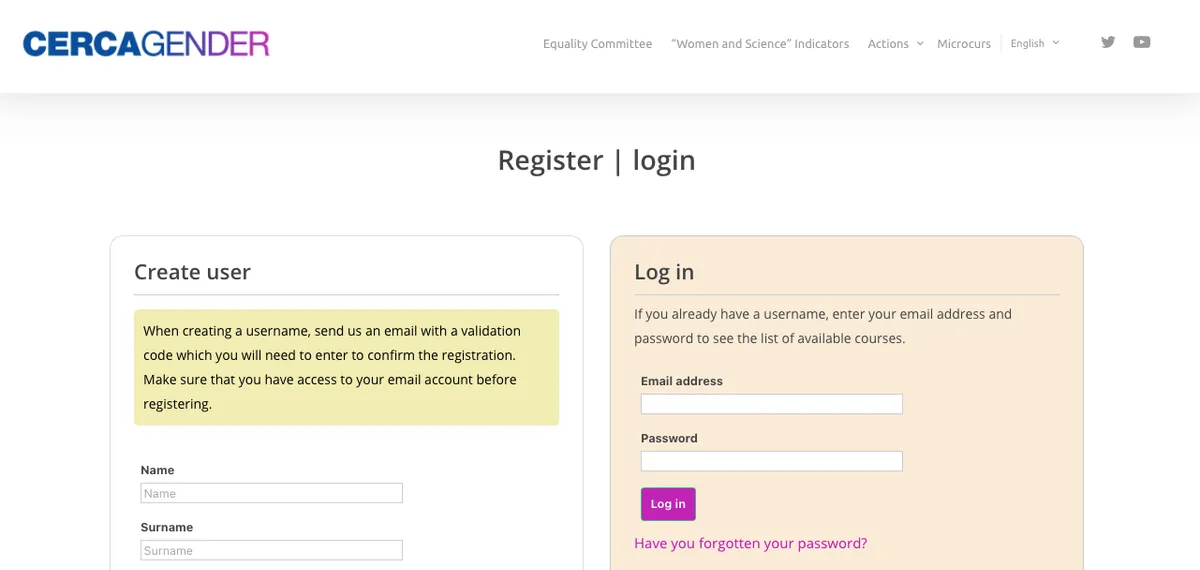
Task: Focus the Password login field
Action: click(x=772, y=461)
